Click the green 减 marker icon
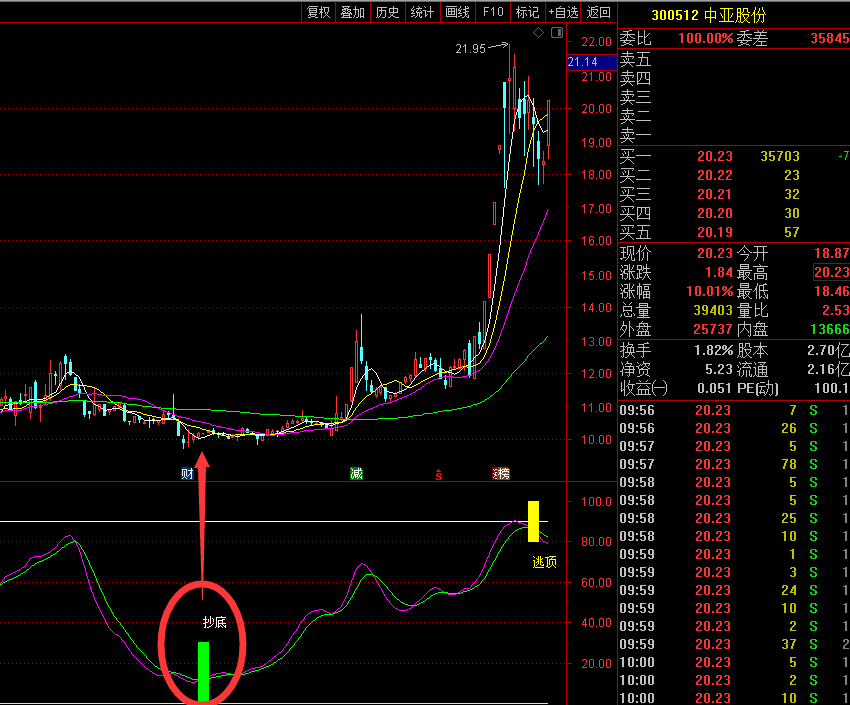The height and width of the screenshot is (705, 850). (356, 474)
